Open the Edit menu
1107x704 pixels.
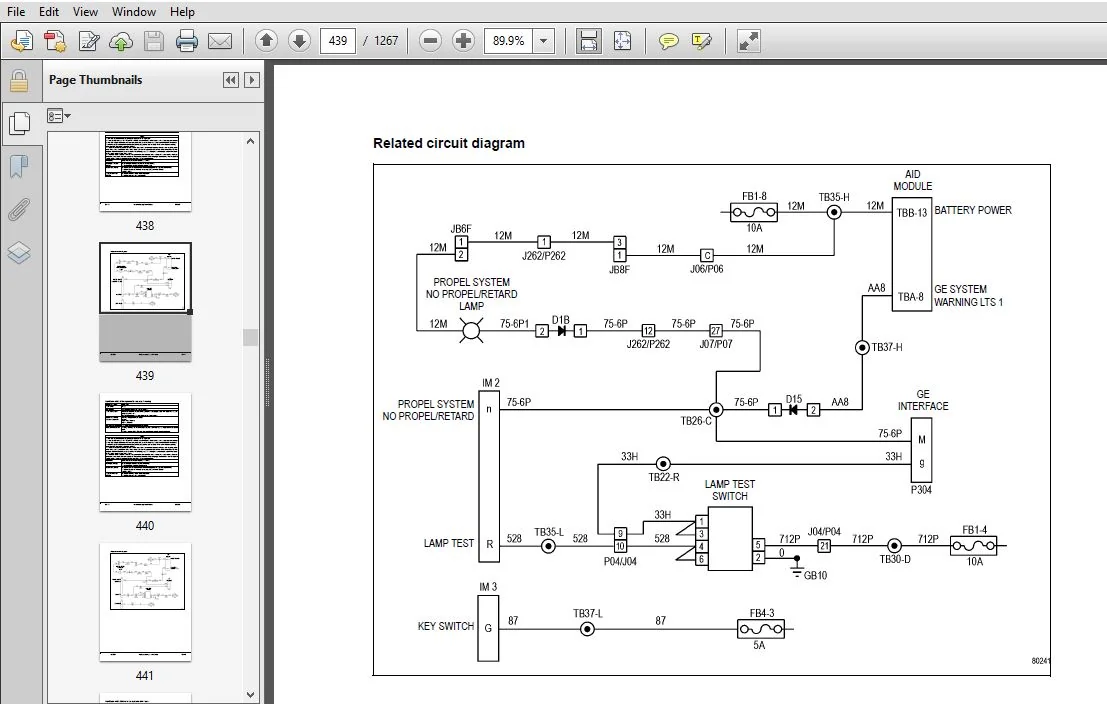(x=49, y=11)
